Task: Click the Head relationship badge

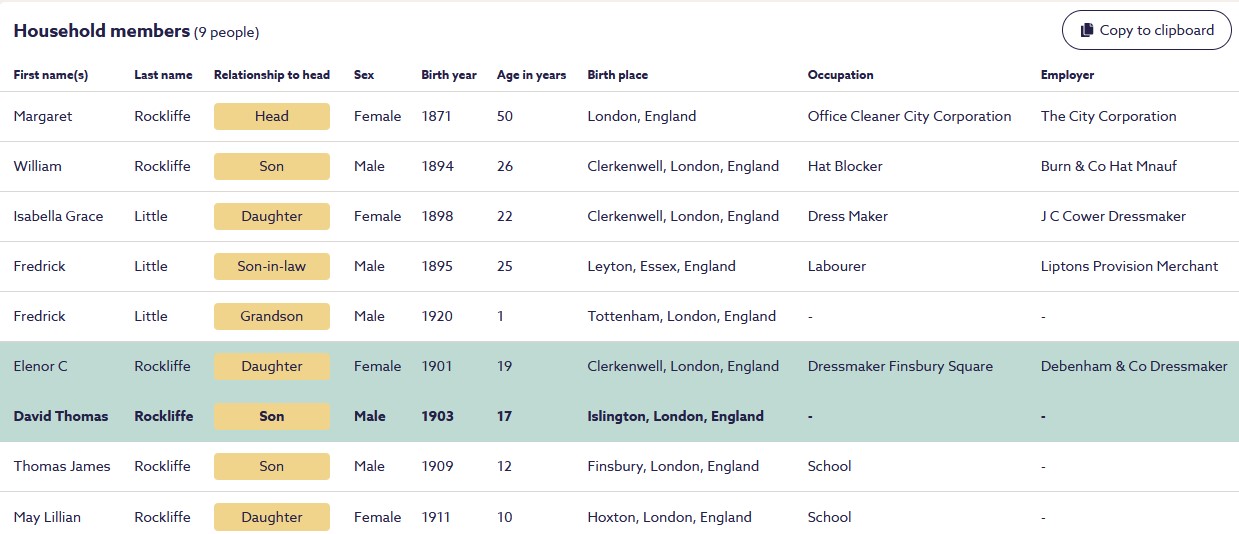Action: (271, 116)
